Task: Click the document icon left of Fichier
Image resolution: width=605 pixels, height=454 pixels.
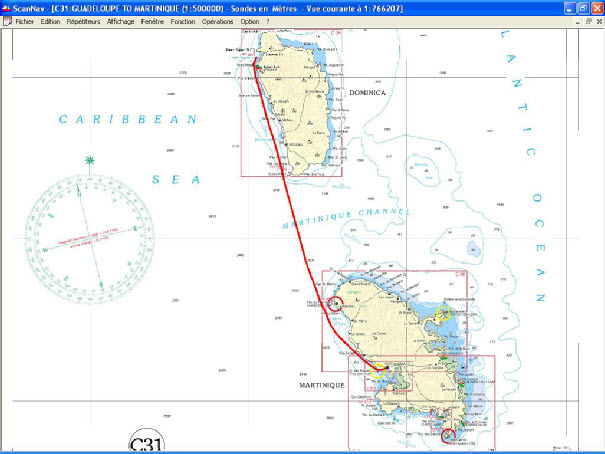Action: 7,21
